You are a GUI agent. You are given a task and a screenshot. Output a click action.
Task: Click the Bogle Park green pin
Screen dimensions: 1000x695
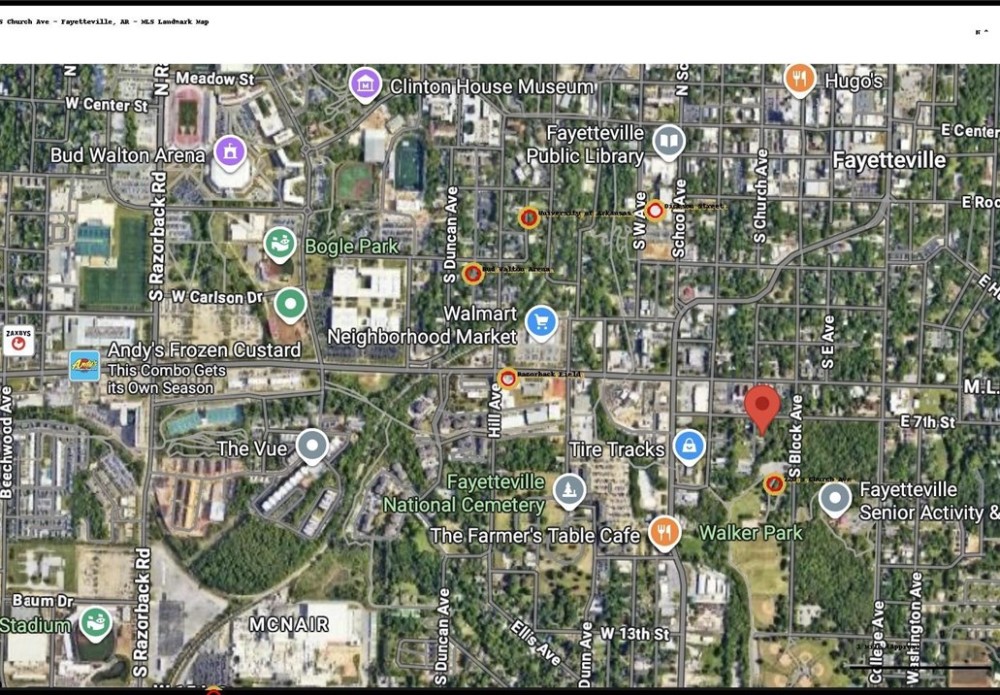point(279,243)
